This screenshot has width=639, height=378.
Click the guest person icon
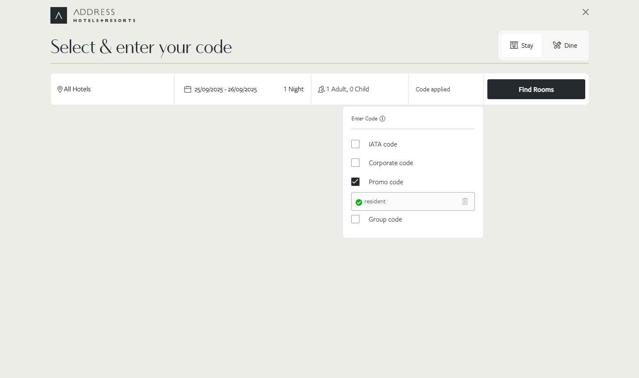(321, 89)
